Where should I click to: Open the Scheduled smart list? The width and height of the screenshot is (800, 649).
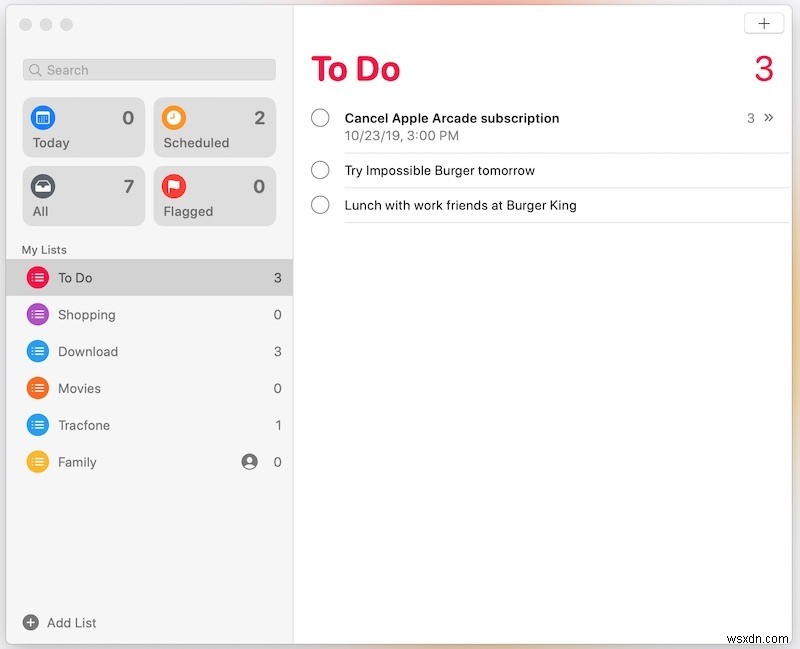pyautogui.click(x=215, y=127)
